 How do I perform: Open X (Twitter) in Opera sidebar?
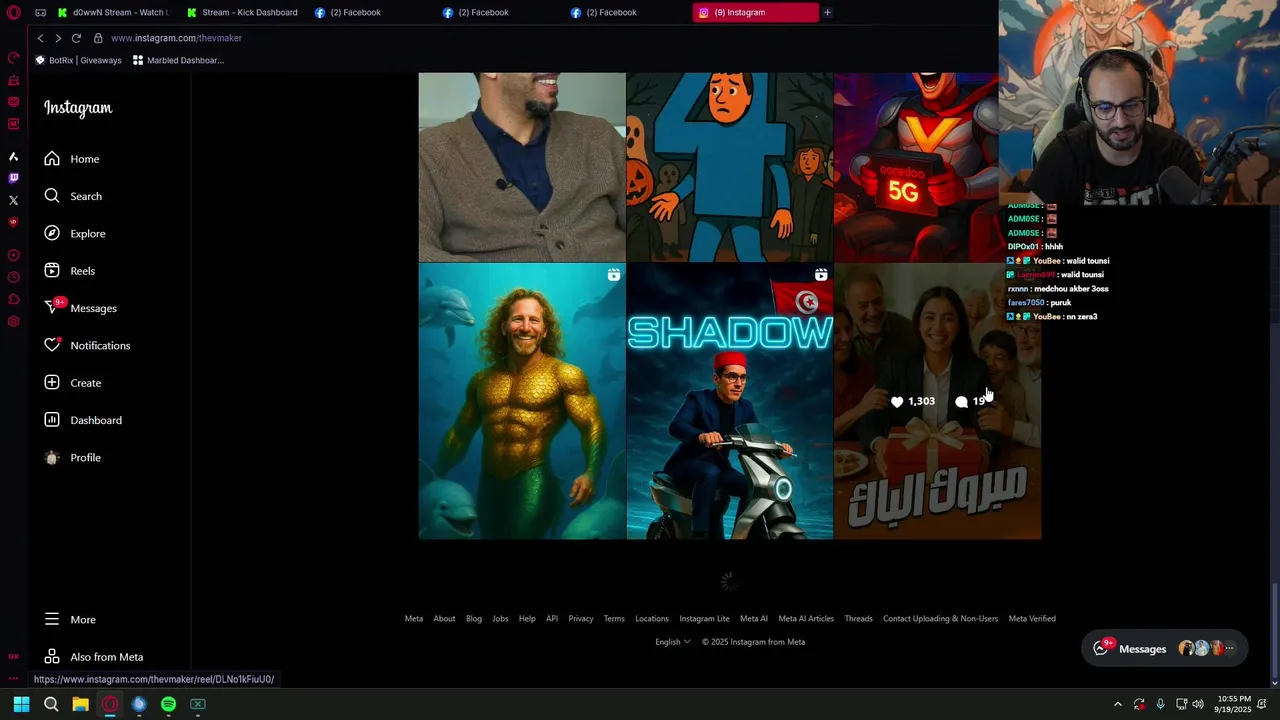[x=13, y=200]
